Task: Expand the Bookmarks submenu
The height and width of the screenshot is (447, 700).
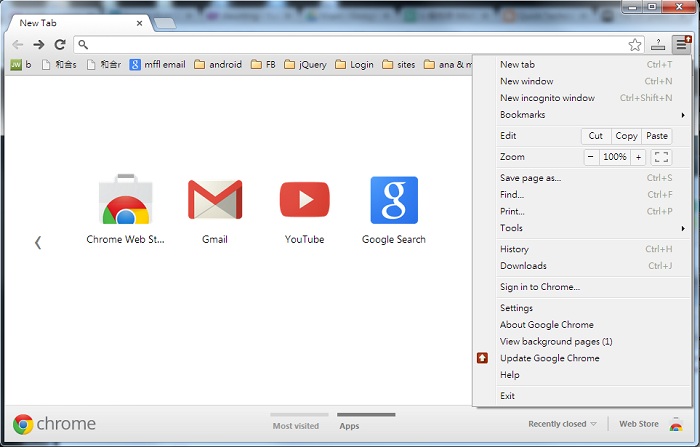Action: [x=593, y=115]
